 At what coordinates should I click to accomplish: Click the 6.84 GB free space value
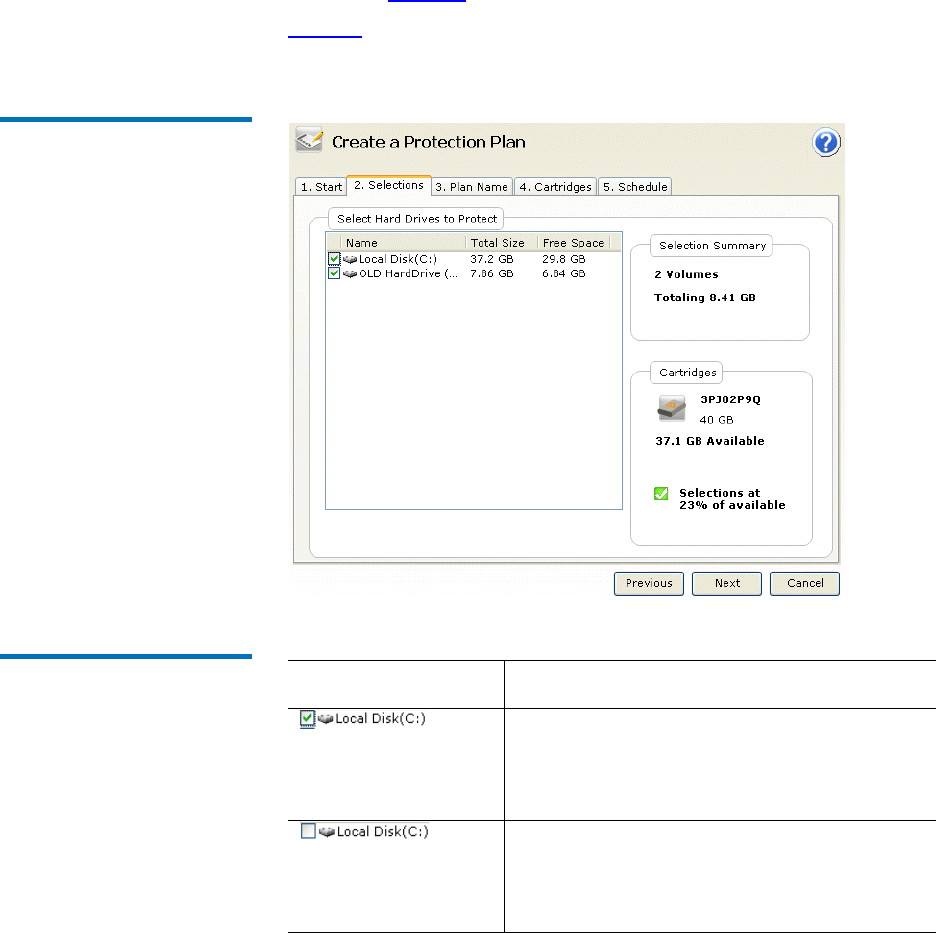tap(564, 273)
